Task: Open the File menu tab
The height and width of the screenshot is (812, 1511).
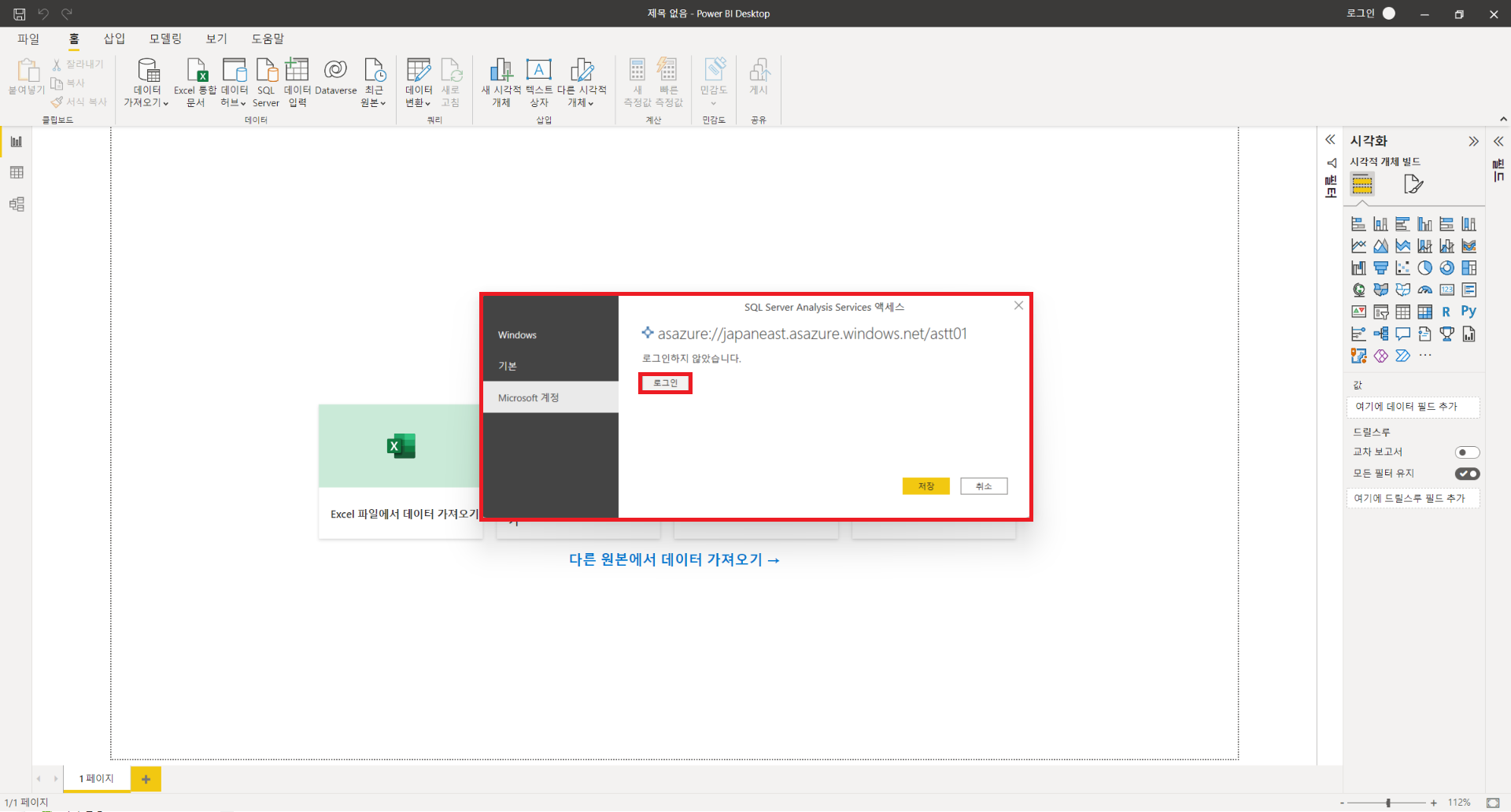Action: pos(28,39)
